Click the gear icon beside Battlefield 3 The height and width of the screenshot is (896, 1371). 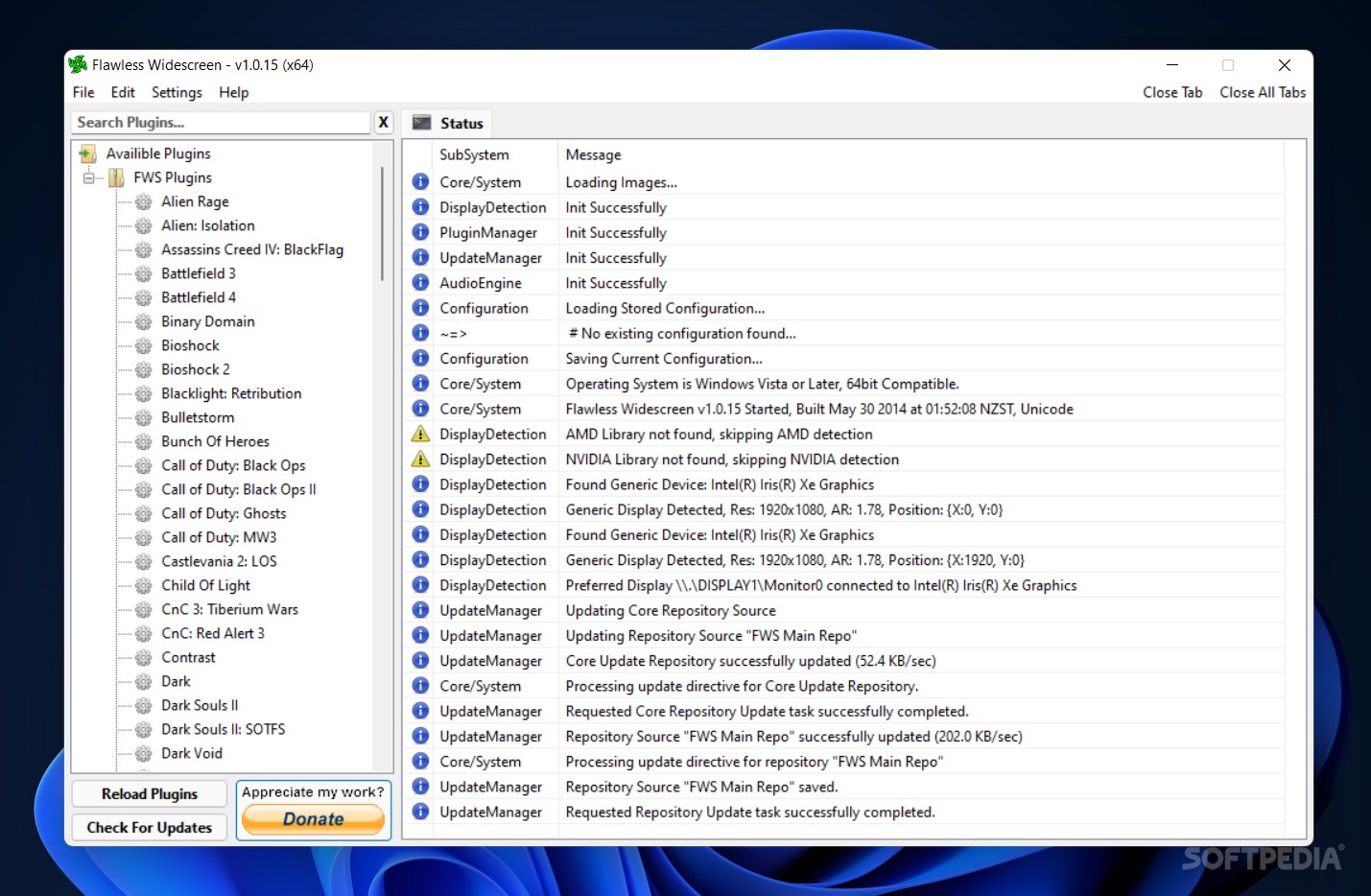click(x=144, y=273)
